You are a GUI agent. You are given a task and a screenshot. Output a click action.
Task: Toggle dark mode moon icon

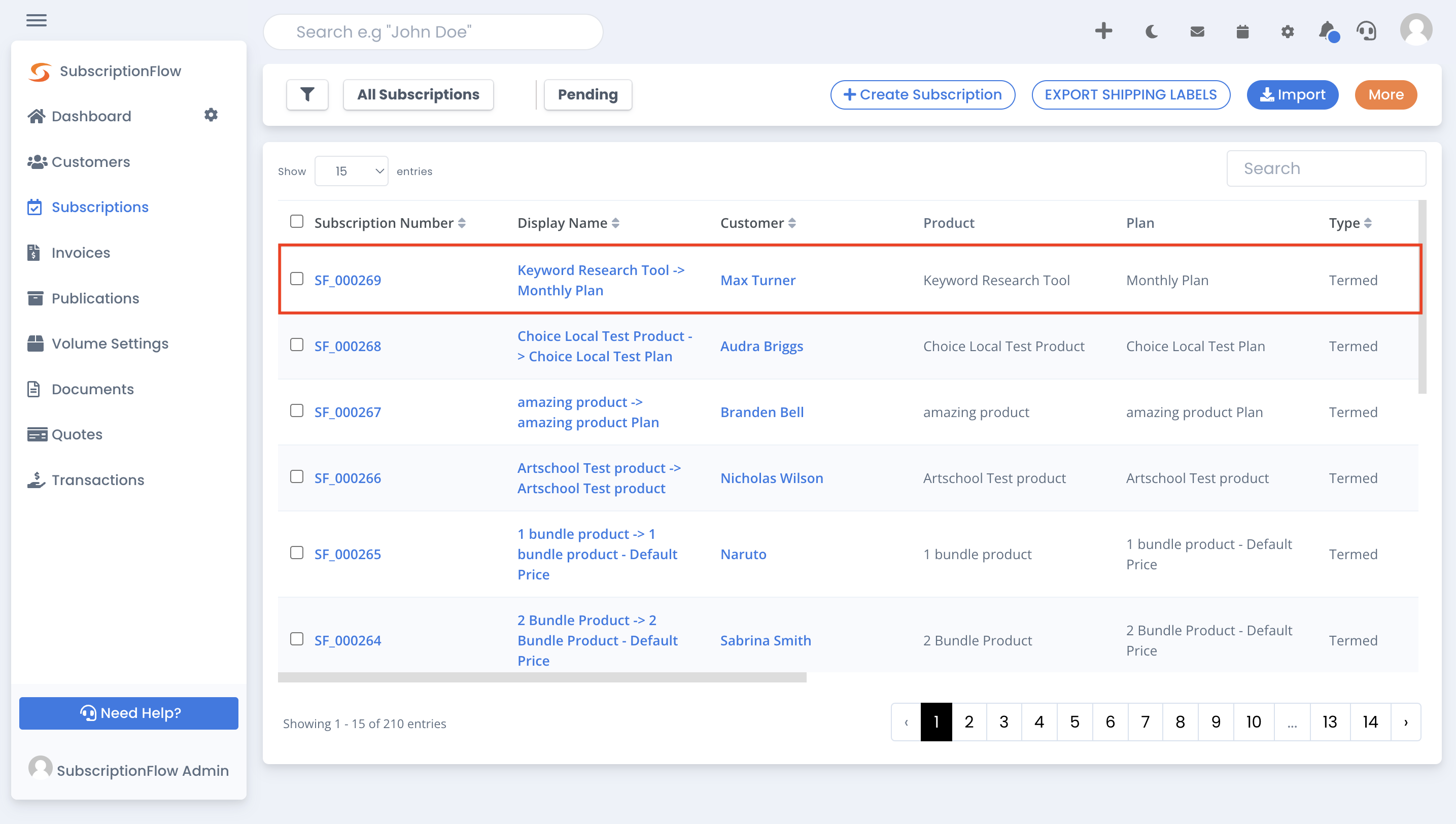1151,31
